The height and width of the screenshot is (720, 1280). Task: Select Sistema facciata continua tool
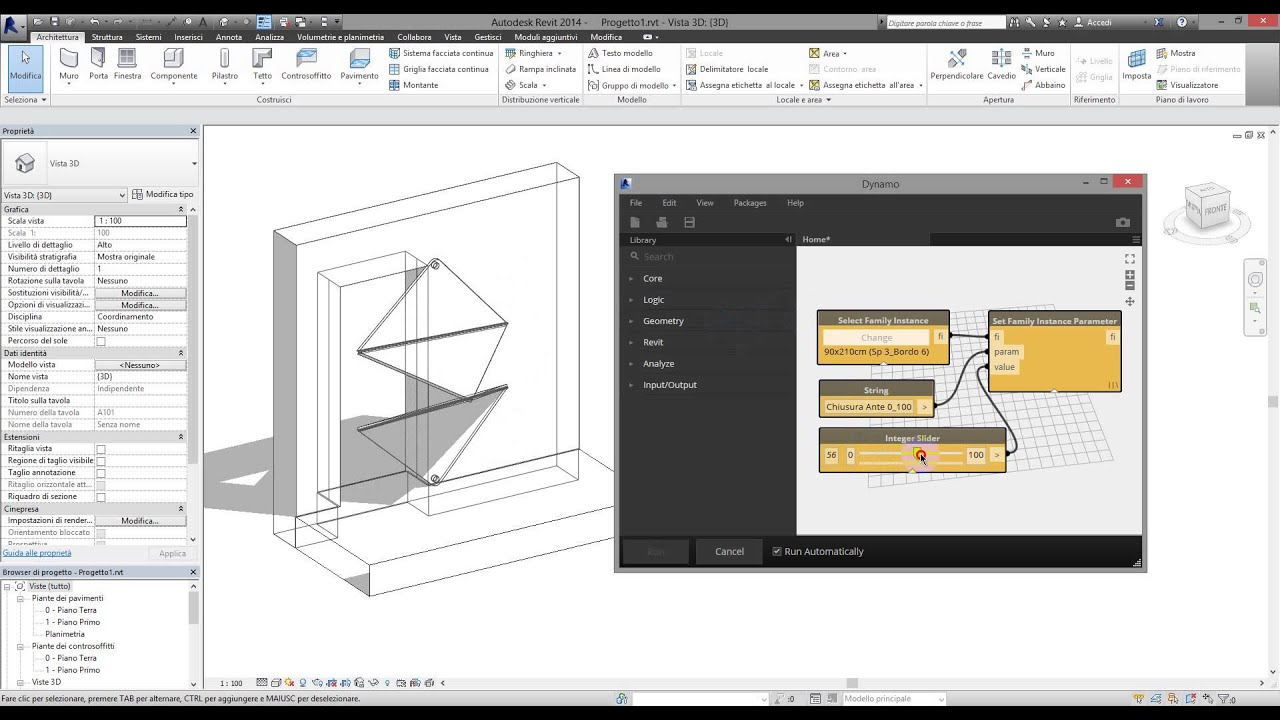441,53
